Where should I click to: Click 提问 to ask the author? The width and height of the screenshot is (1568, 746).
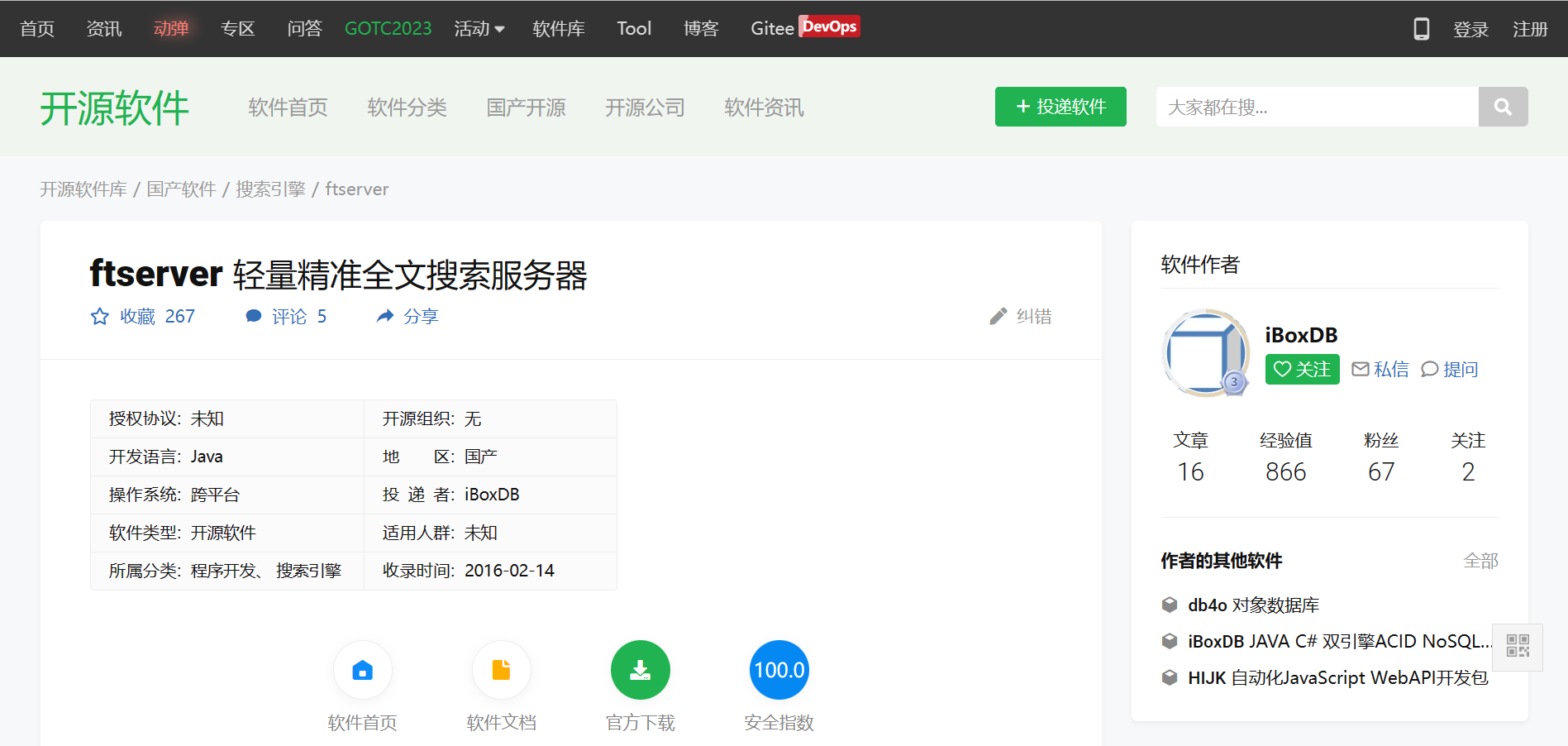click(x=1450, y=369)
